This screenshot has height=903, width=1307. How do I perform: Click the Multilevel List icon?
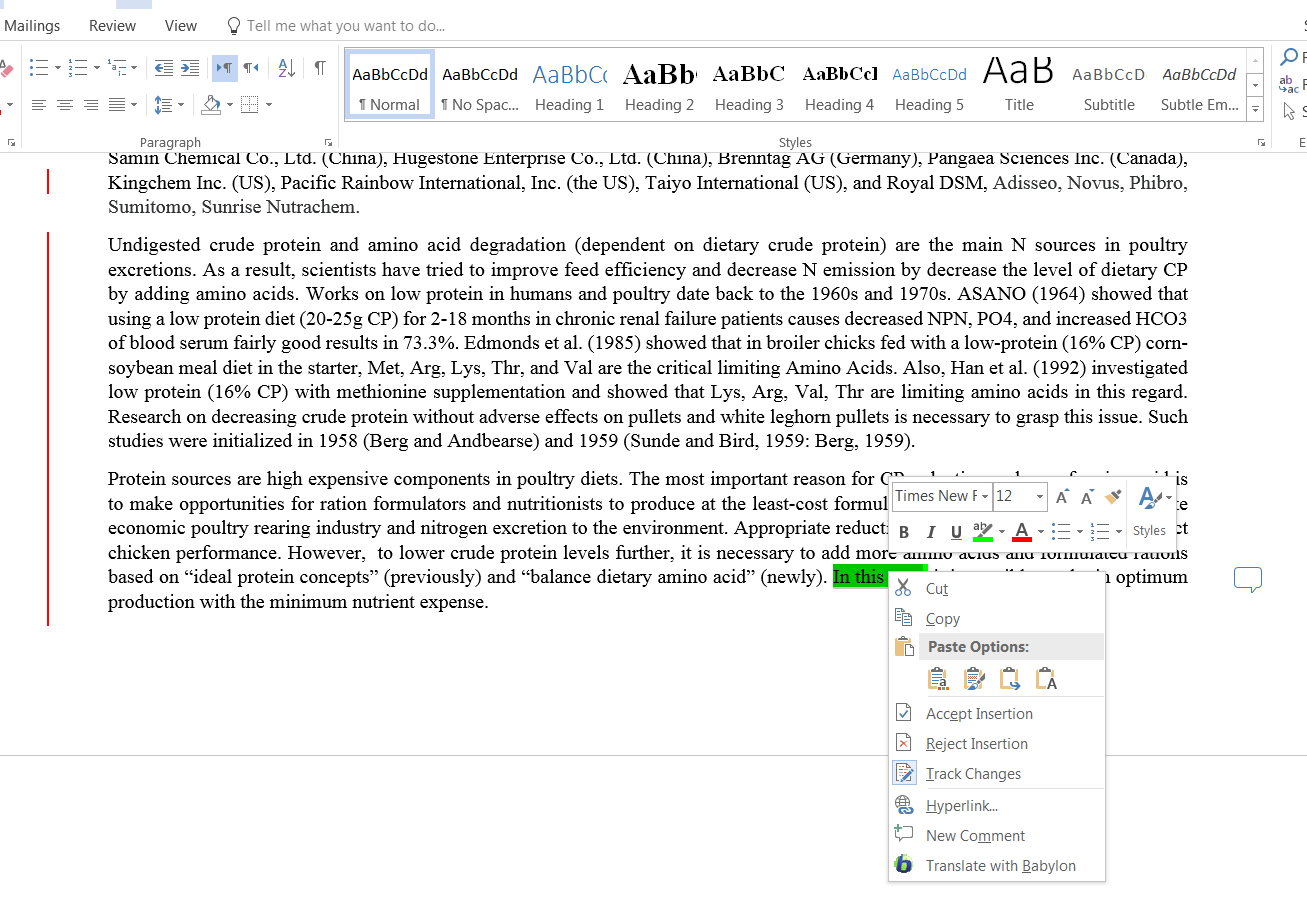click(117, 68)
